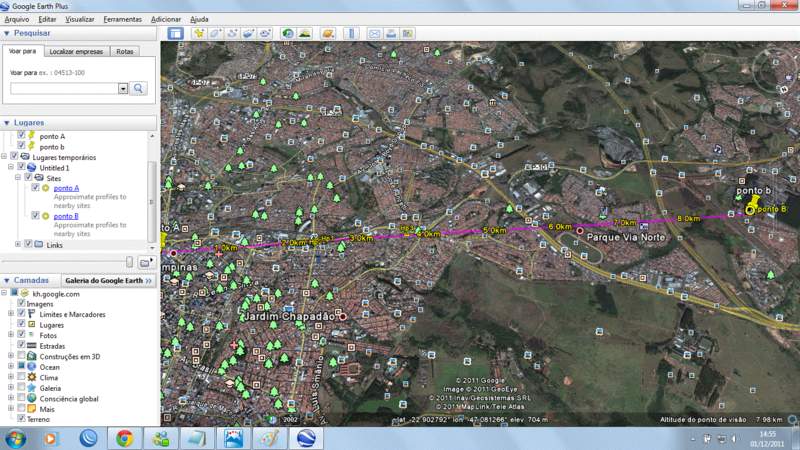Open the Adicionar menu
The height and width of the screenshot is (450, 800).
click(x=166, y=19)
